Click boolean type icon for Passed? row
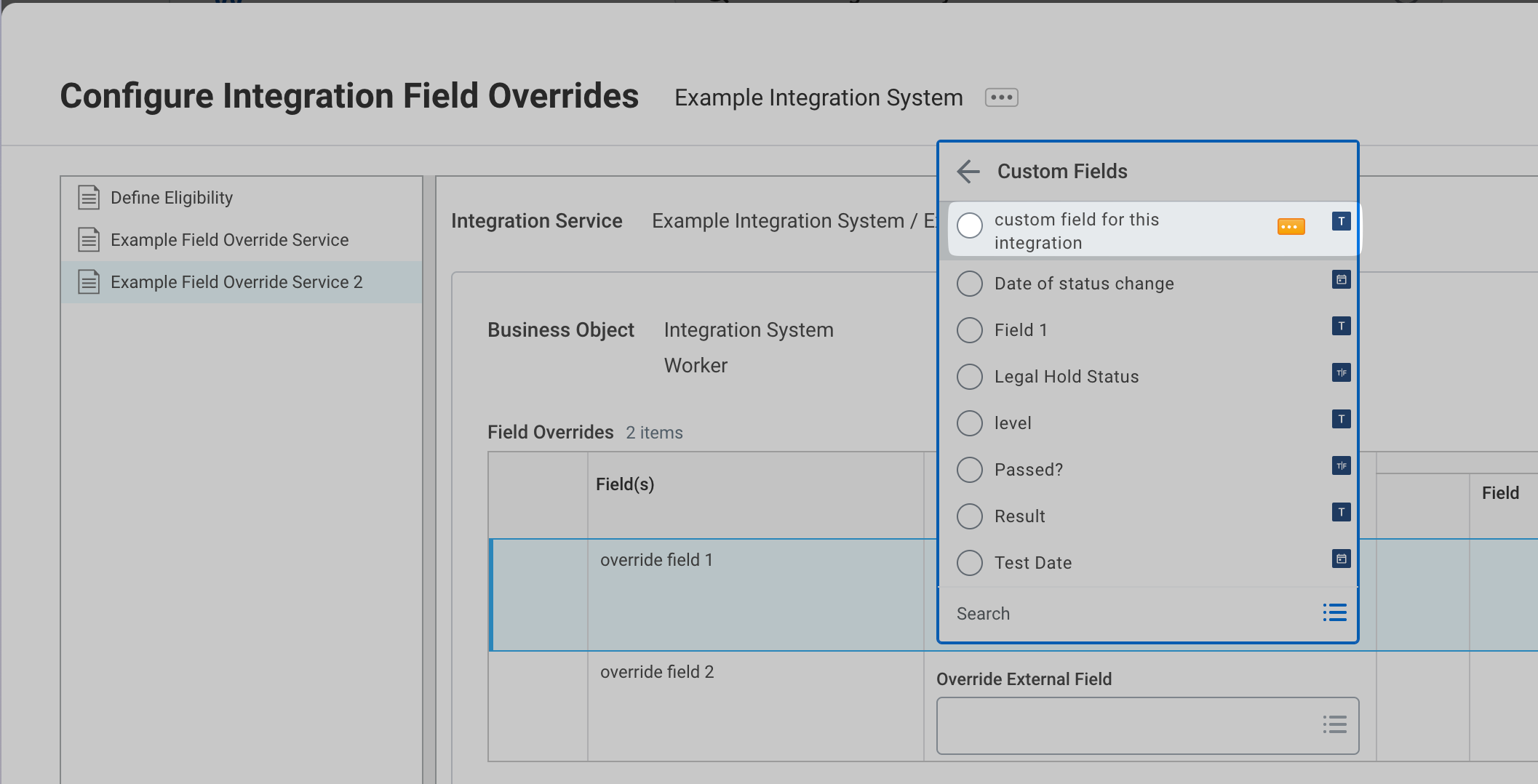 (1341, 465)
